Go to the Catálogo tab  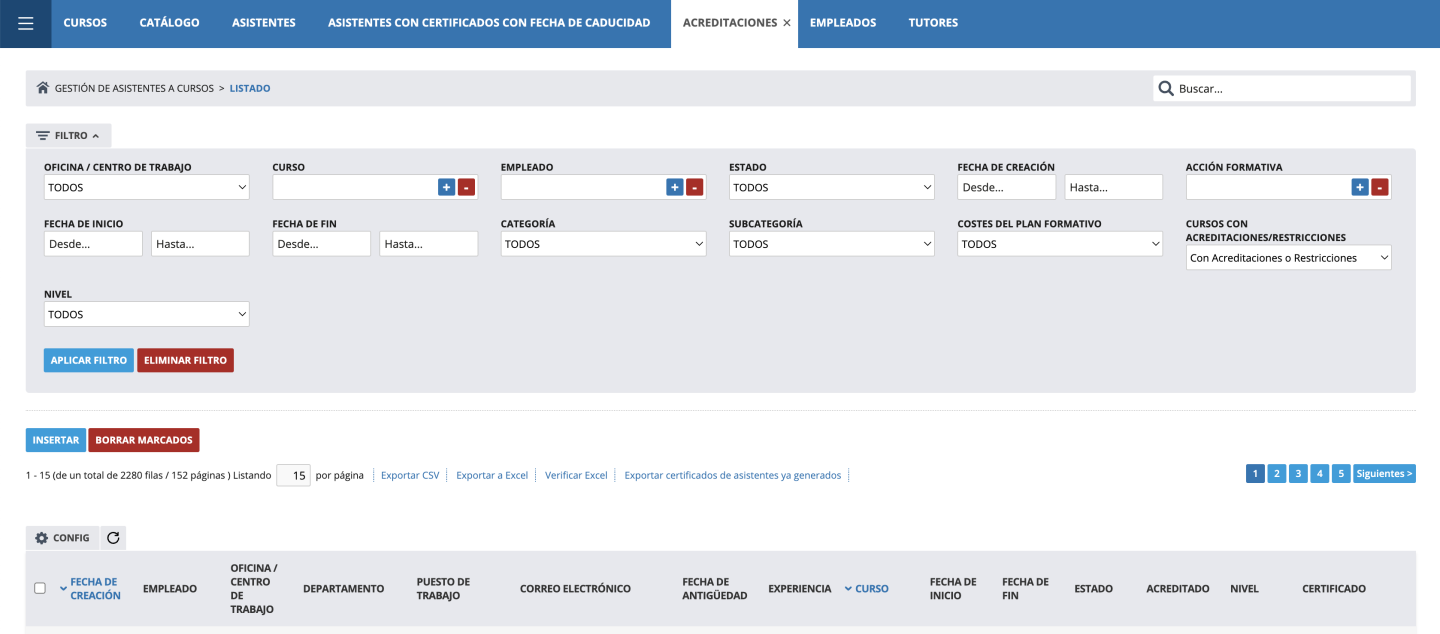click(169, 23)
